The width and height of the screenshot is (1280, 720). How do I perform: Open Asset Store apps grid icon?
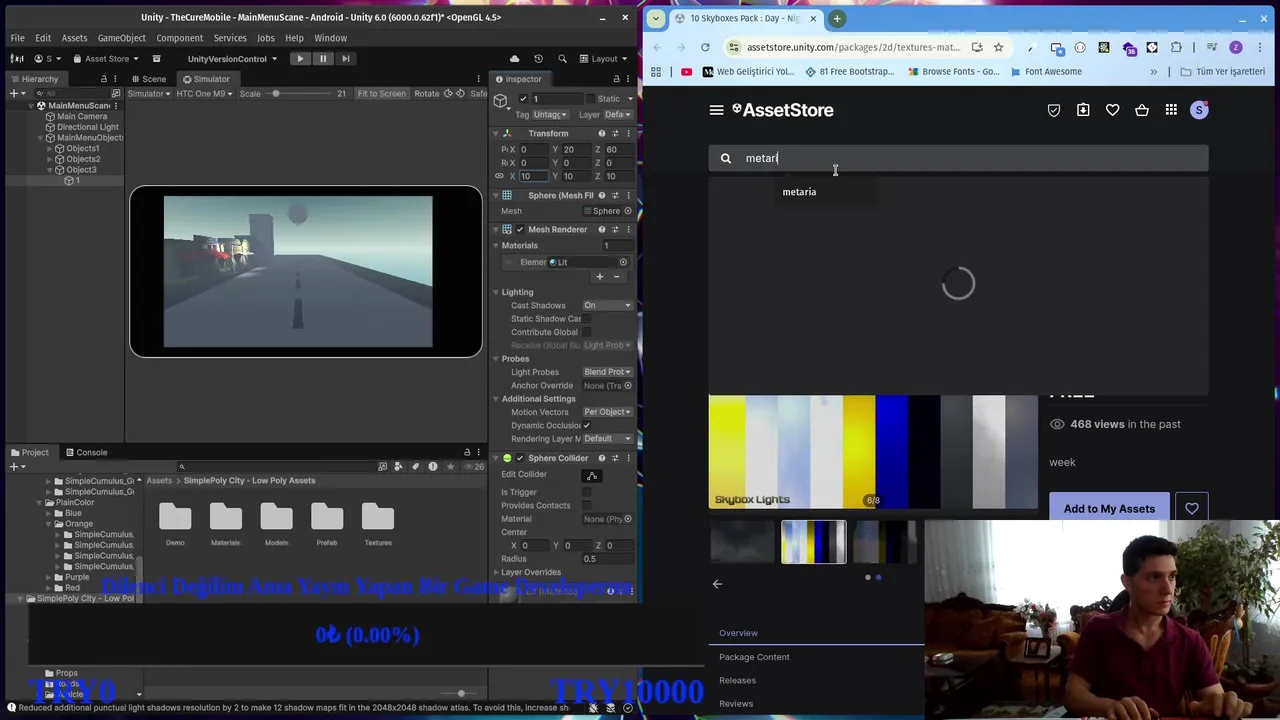coord(1171,110)
